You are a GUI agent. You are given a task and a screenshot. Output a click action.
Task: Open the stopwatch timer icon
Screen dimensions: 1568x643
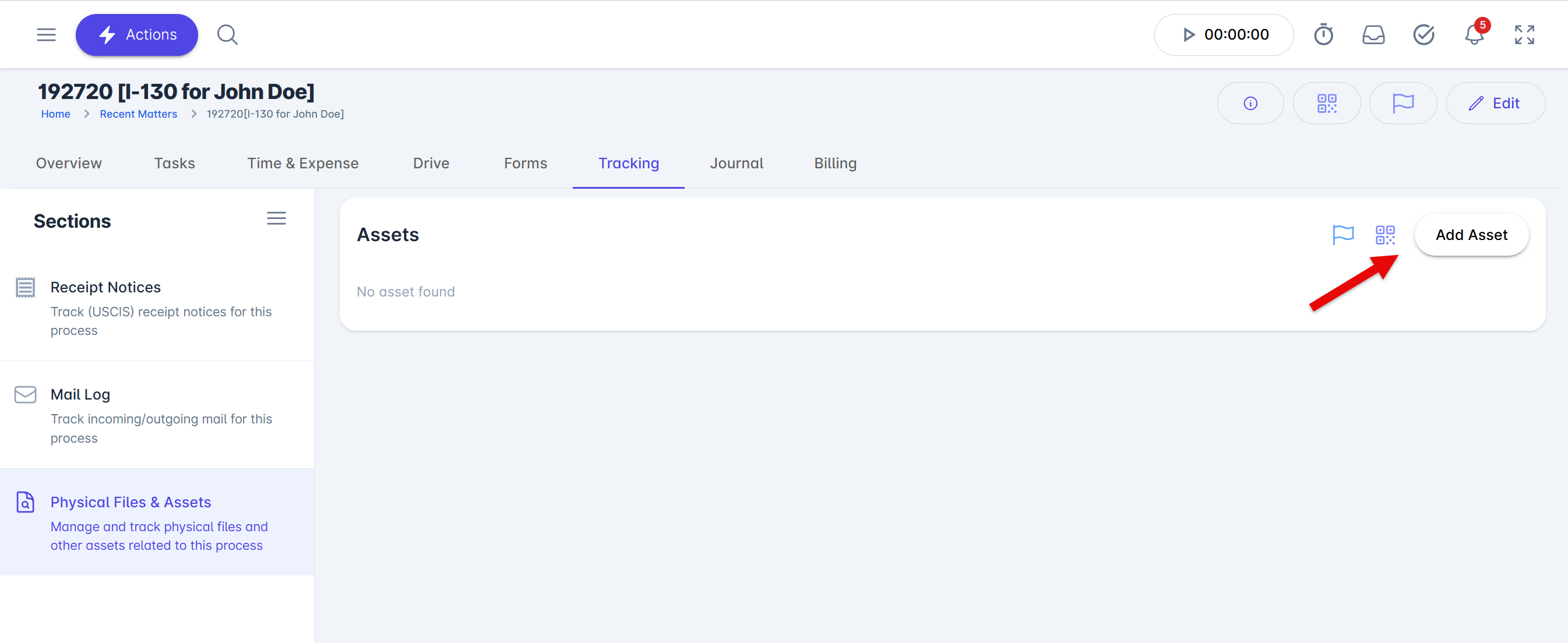[x=1323, y=35]
